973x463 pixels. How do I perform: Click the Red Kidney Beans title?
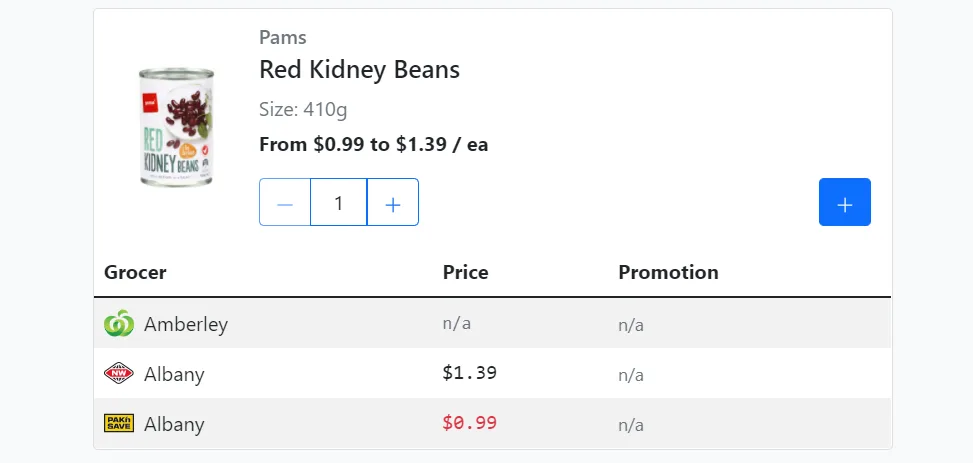coord(359,70)
